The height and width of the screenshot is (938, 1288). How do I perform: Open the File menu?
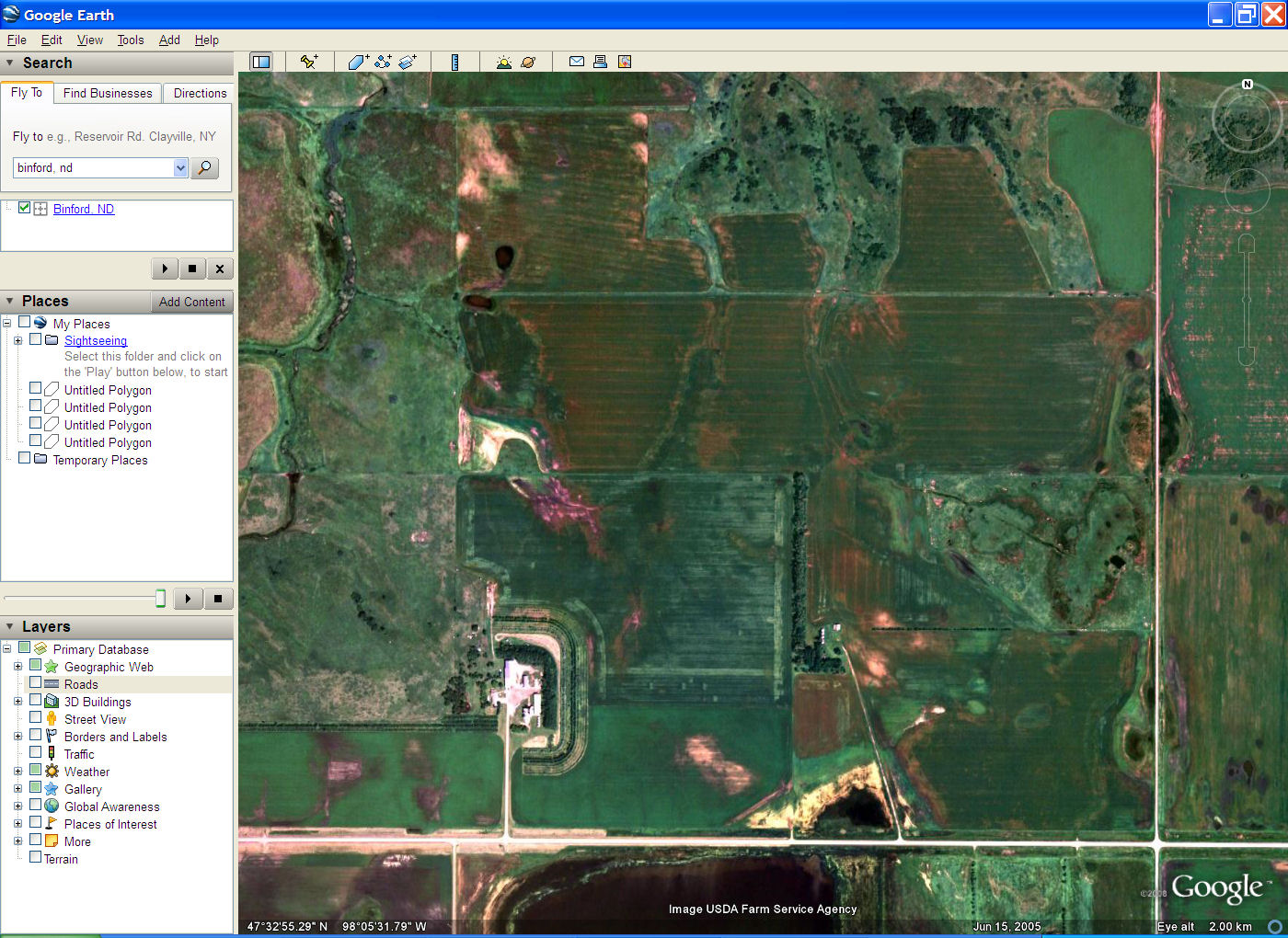click(17, 40)
